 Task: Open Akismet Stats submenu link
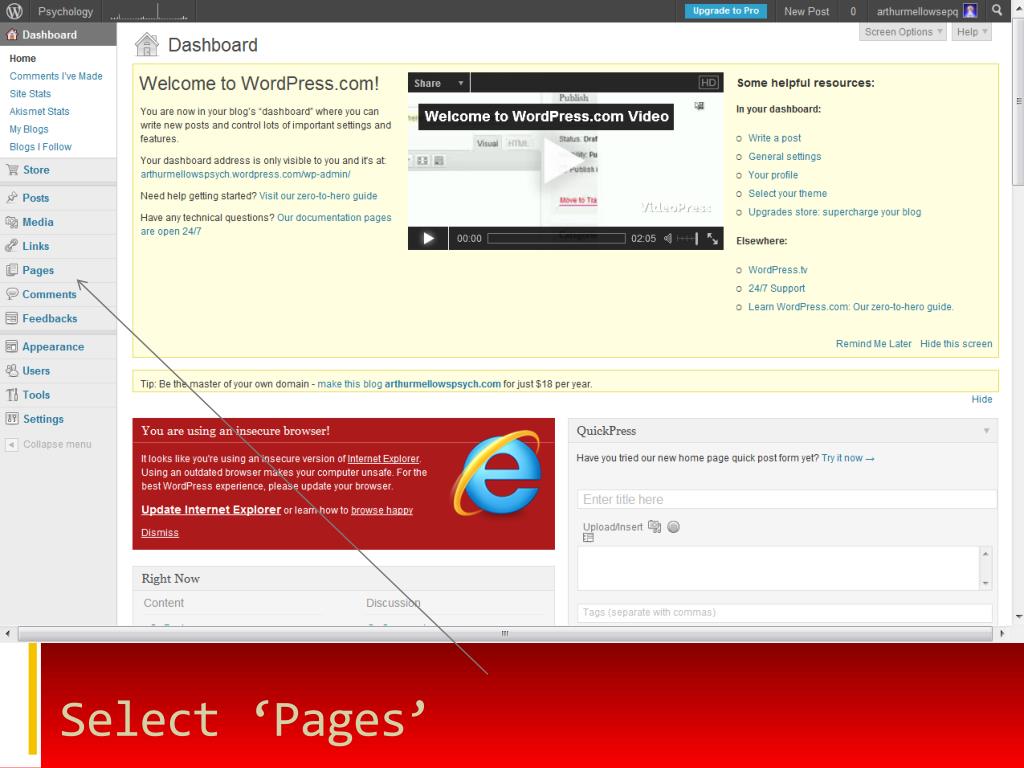[x=39, y=111]
